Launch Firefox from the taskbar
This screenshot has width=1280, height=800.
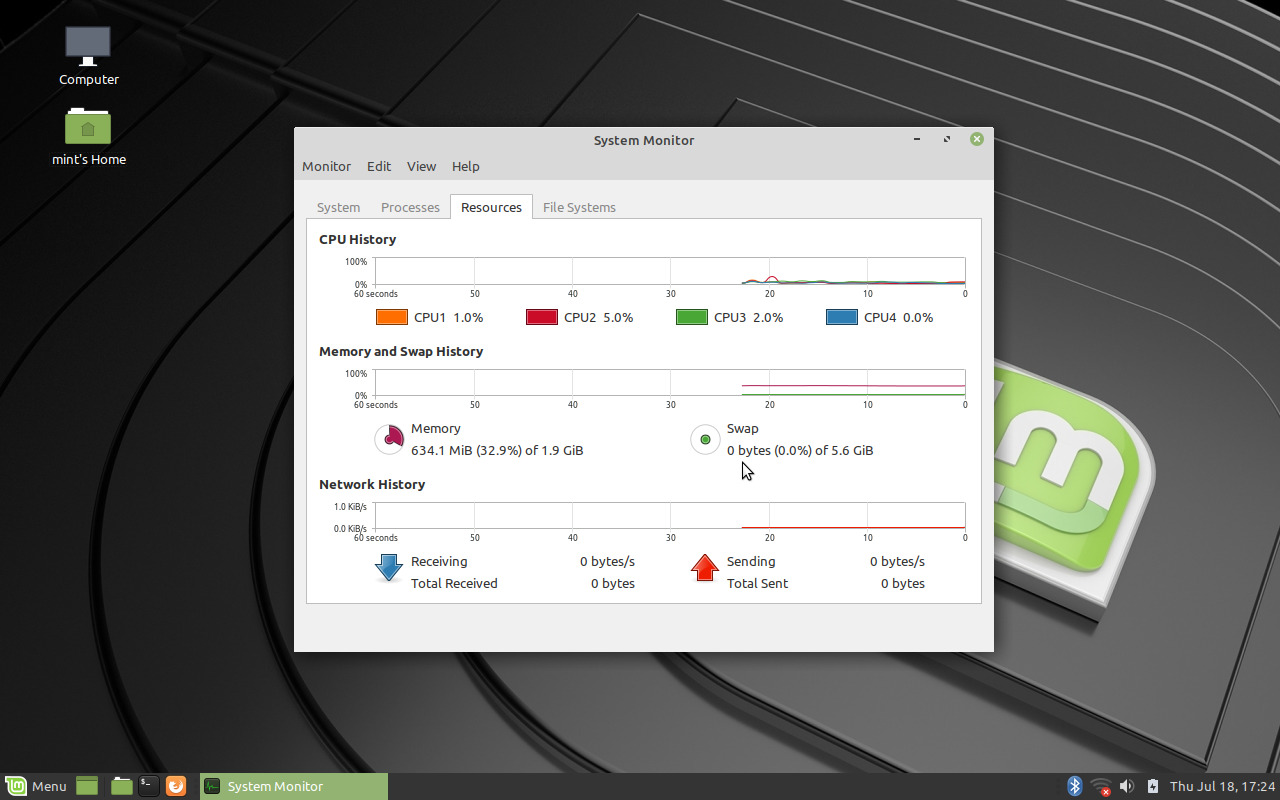tap(176, 786)
